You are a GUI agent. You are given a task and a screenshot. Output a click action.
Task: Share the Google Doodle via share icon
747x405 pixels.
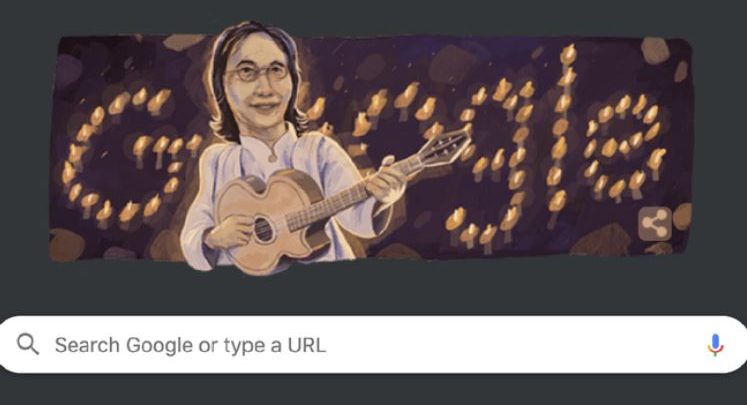(655, 223)
